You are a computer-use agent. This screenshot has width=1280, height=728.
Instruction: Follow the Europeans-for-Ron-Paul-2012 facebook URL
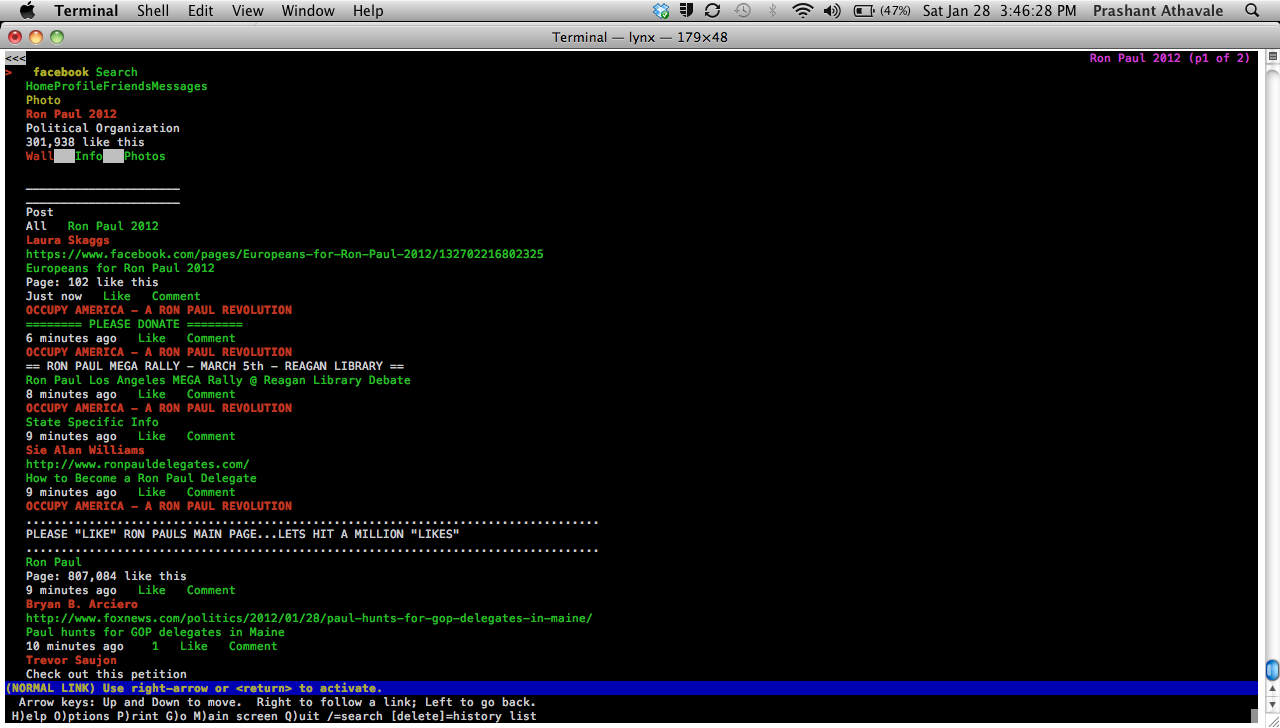coord(285,254)
